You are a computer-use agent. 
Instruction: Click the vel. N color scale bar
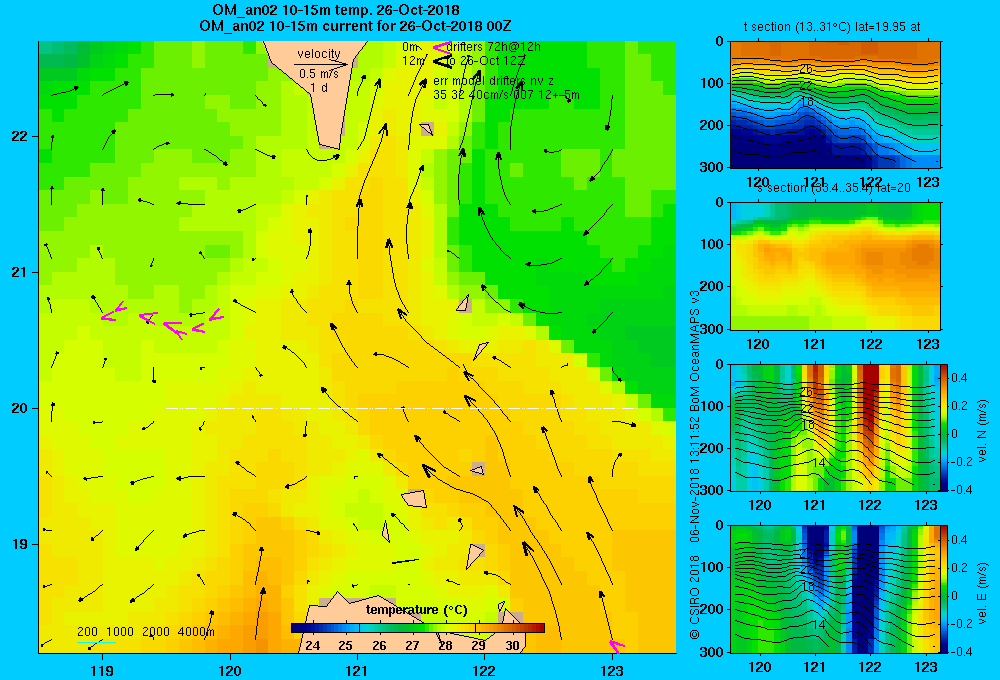[945, 427]
